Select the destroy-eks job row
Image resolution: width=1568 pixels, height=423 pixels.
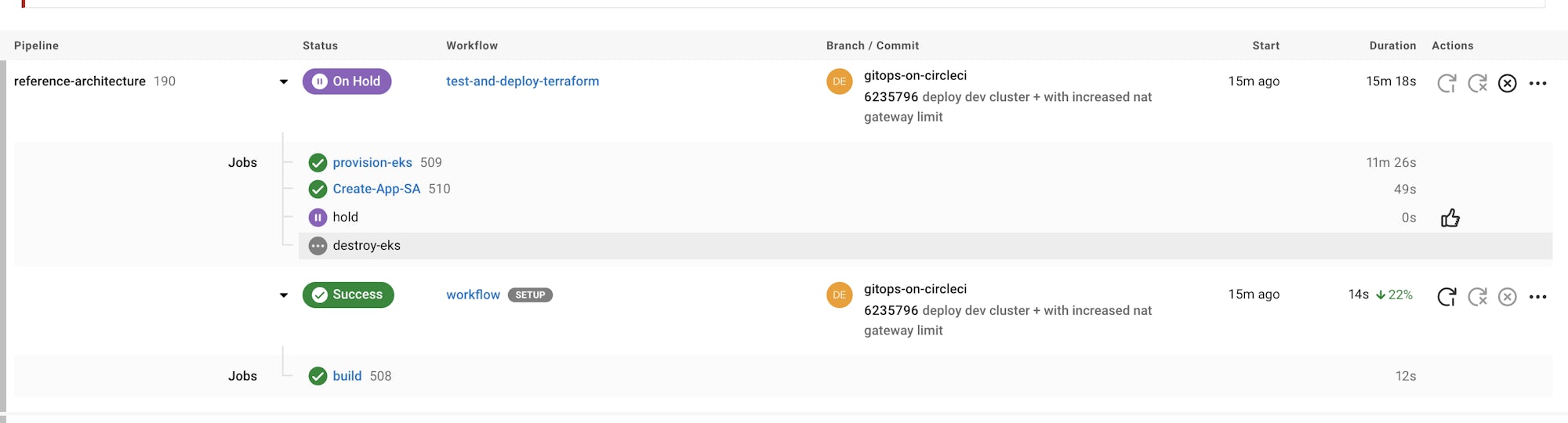pos(366,246)
